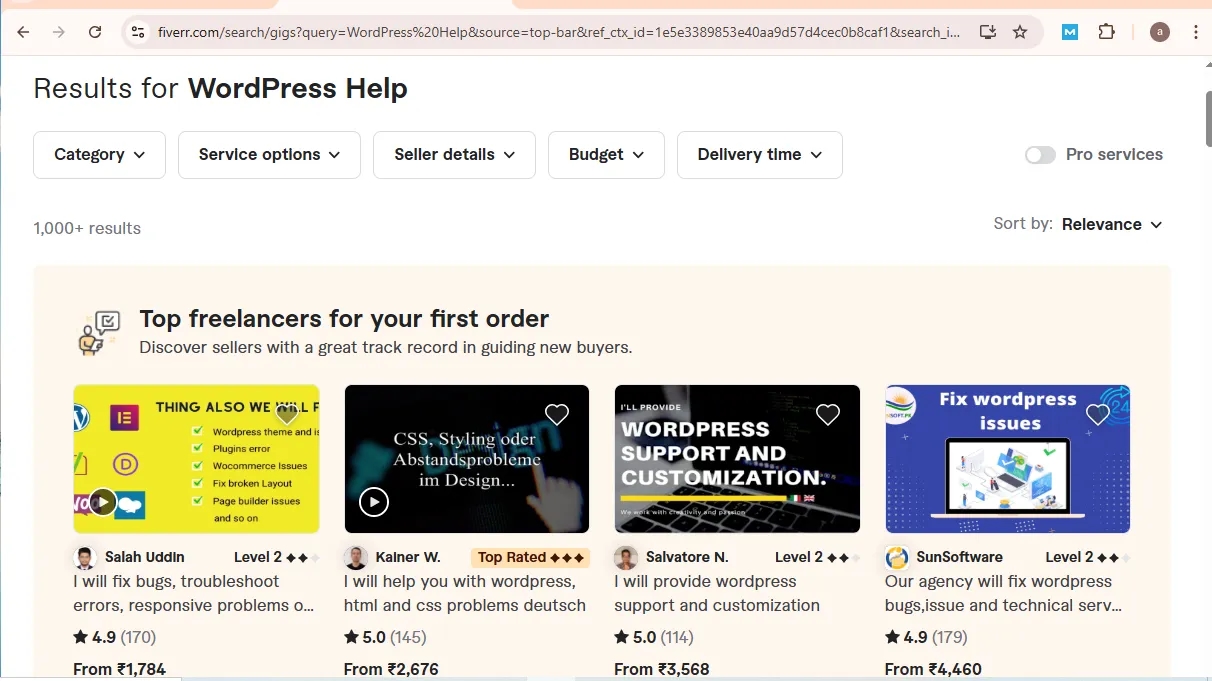The image size is (1212, 681).
Task: Click the 4.9 (179) rating
Action: (x=926, y=637)
